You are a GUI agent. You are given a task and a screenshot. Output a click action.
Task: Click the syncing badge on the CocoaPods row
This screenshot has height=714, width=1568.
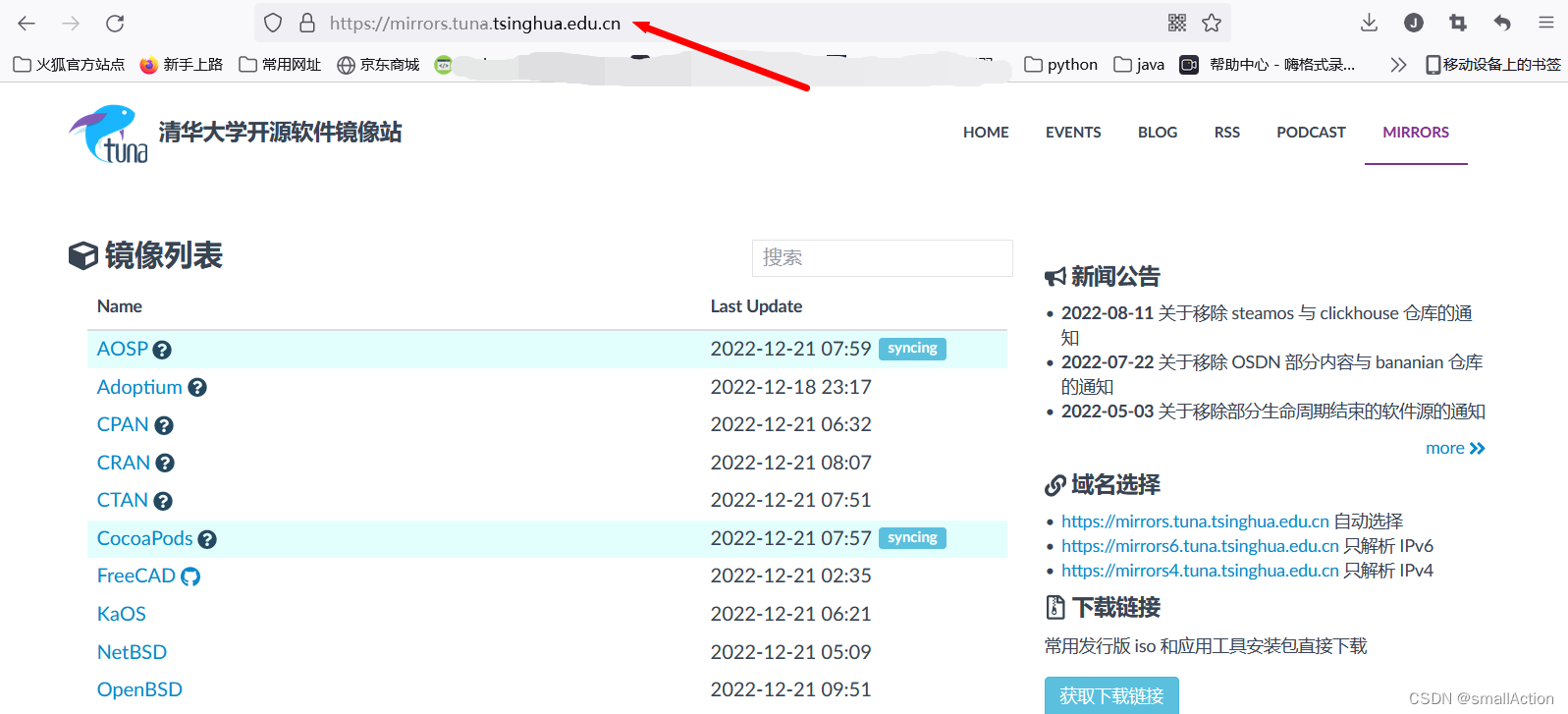point(912,538)
